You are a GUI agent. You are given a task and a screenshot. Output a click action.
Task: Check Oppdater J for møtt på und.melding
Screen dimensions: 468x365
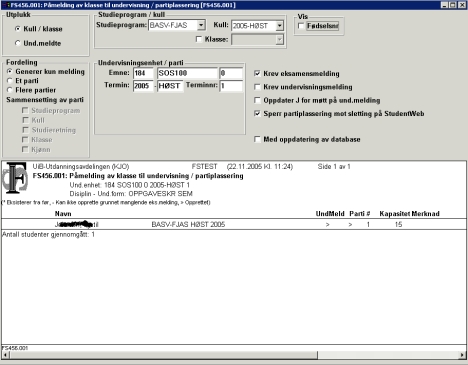click(x=257, y=100)
